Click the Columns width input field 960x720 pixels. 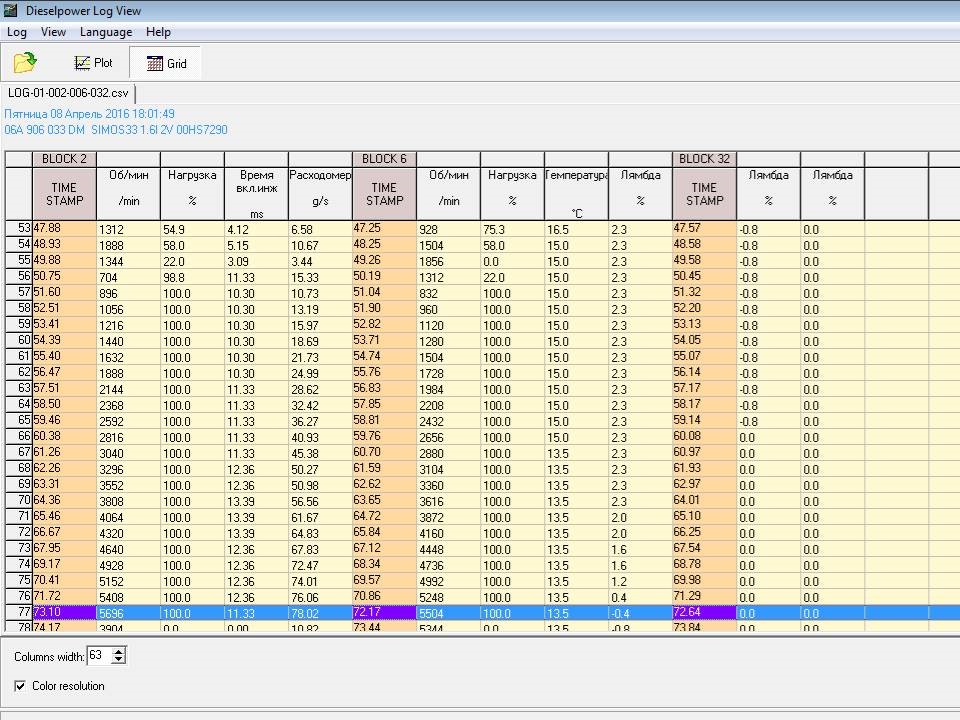click(x=98, y=656)
